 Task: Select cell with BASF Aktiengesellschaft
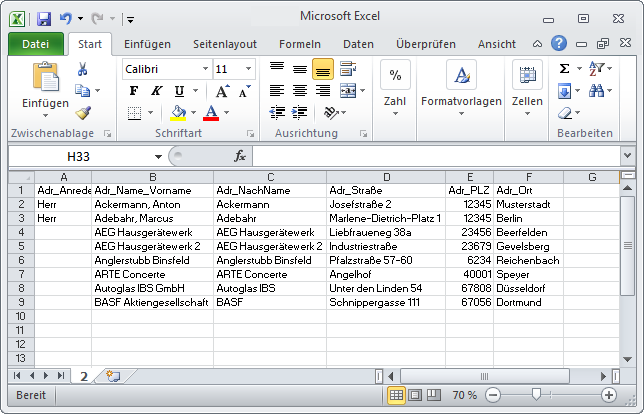tap(152, 302)
